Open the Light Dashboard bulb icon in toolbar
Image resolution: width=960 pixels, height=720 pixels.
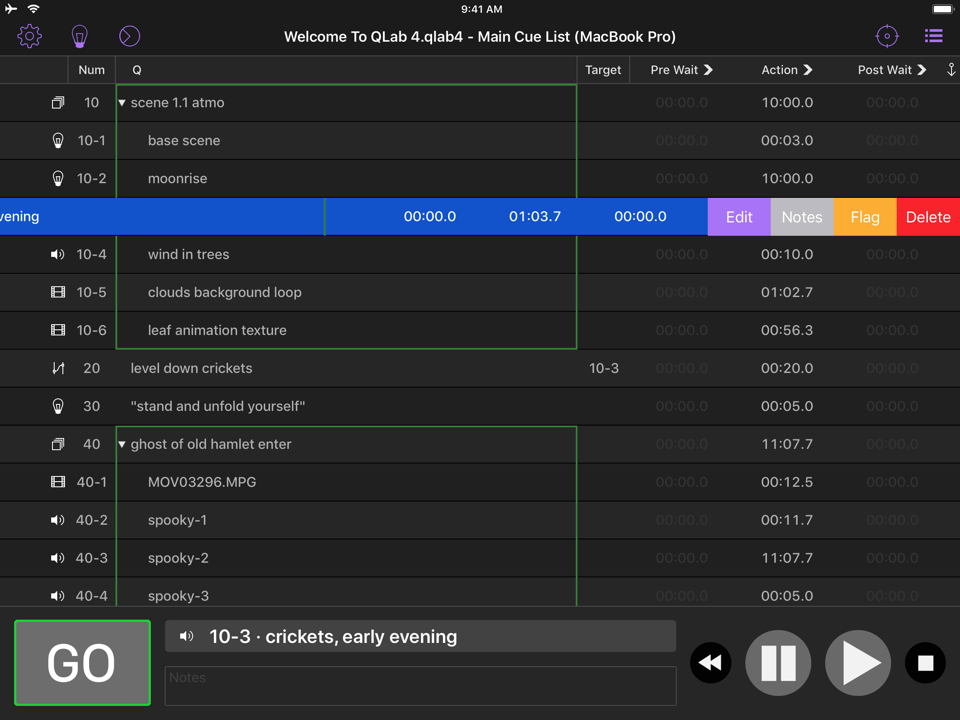(x=80, y=36)
